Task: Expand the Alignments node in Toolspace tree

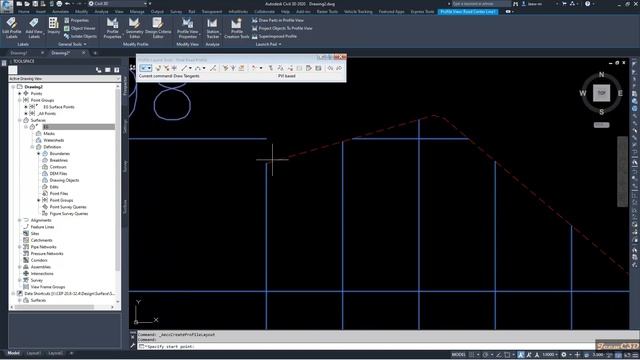Action: click(19, 220)
